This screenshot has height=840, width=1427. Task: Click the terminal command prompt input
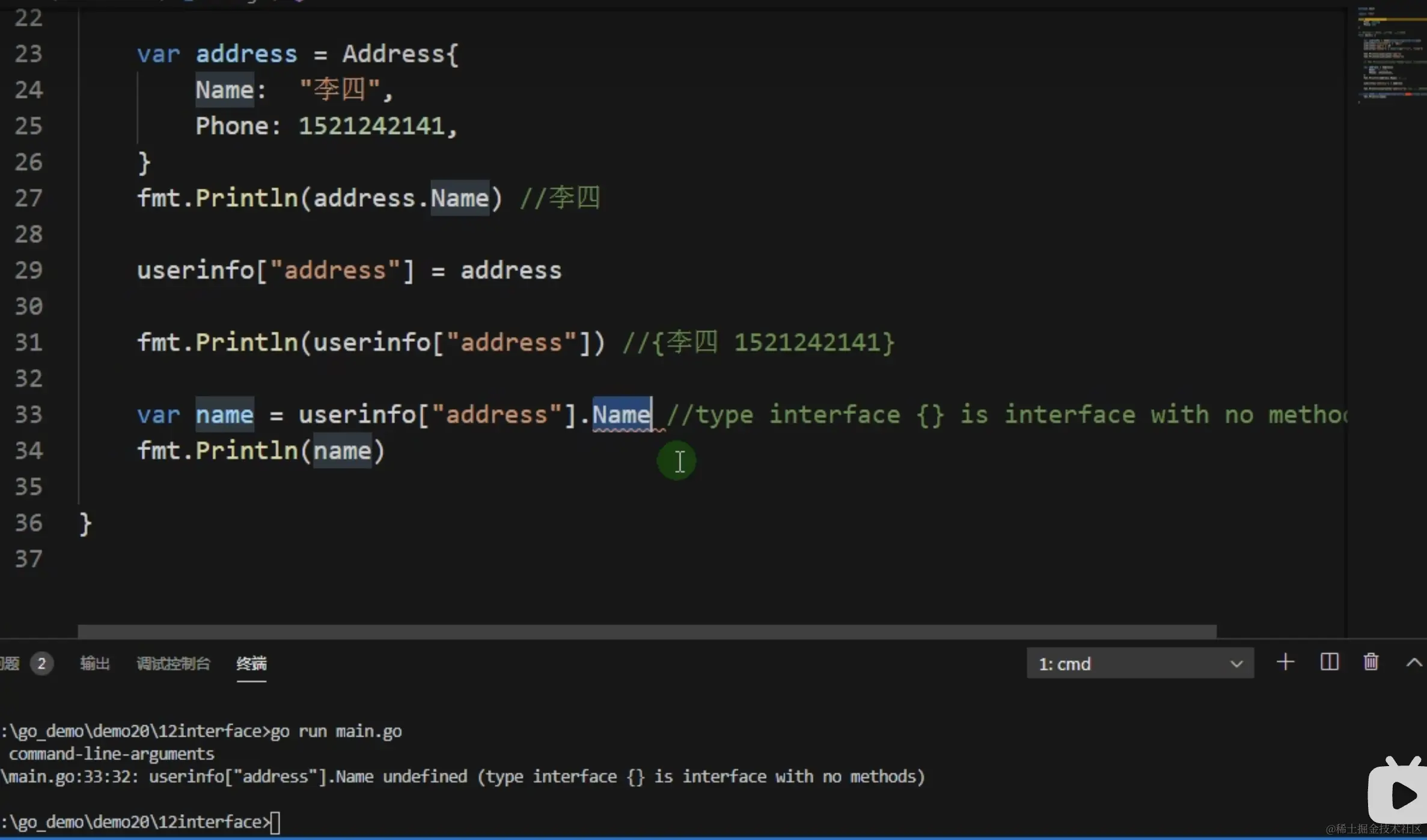click(x=275, y=822)
